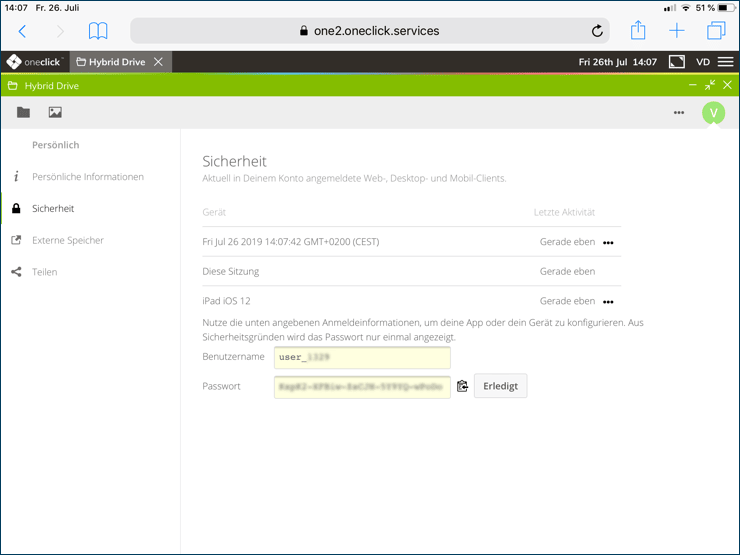Open the image gallery icon
Viewport: 740px width, 555px height.
point(55,113)
